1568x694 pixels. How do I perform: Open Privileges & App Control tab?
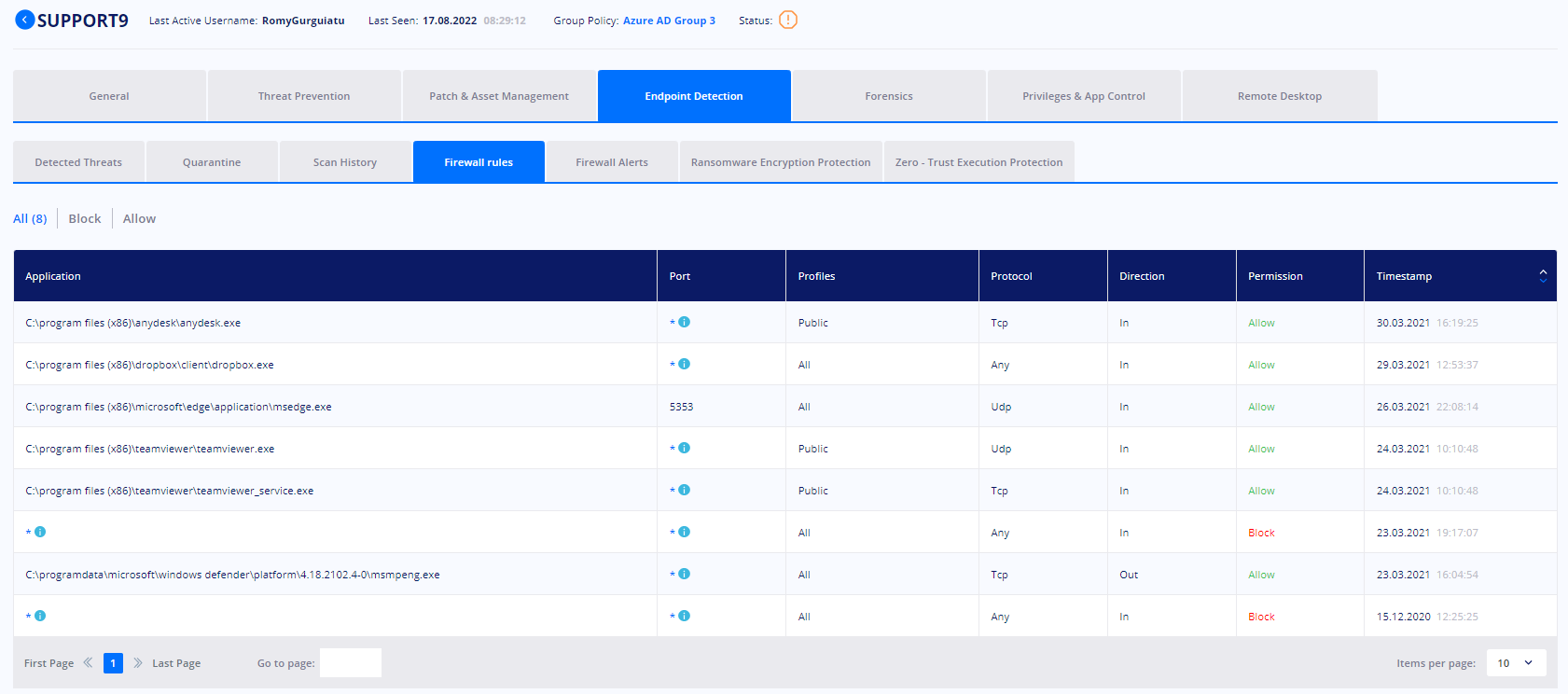1084,96
